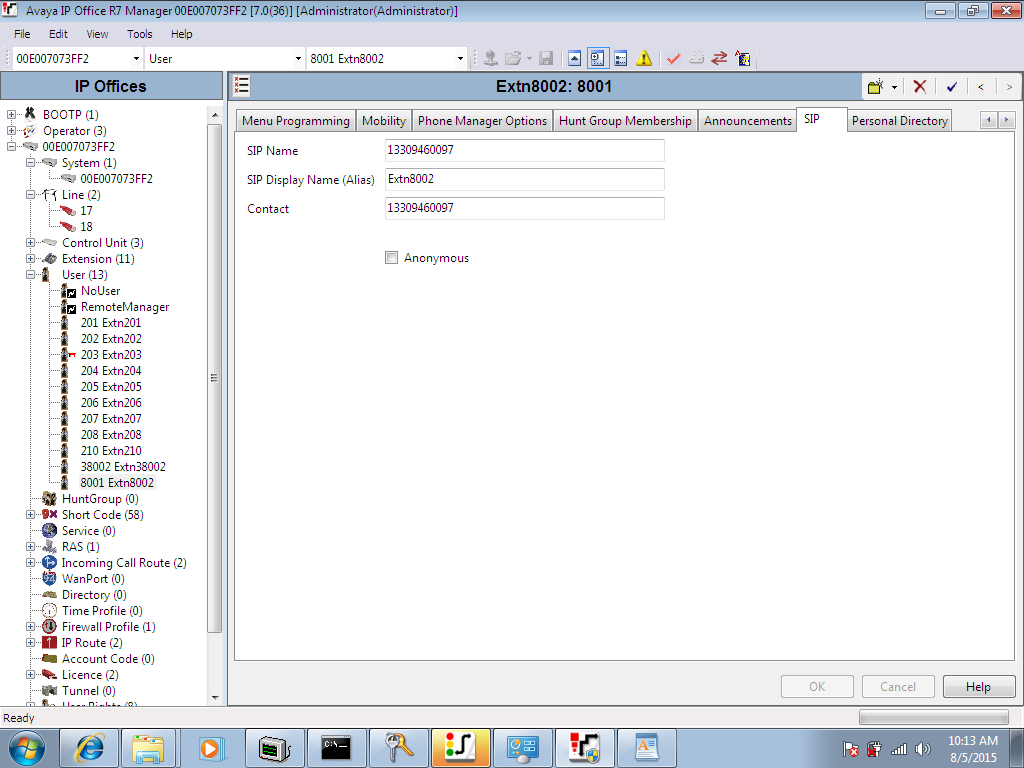Click the Action Center flag tray icon
This screenshot has height=768, width=1024.
850,749
